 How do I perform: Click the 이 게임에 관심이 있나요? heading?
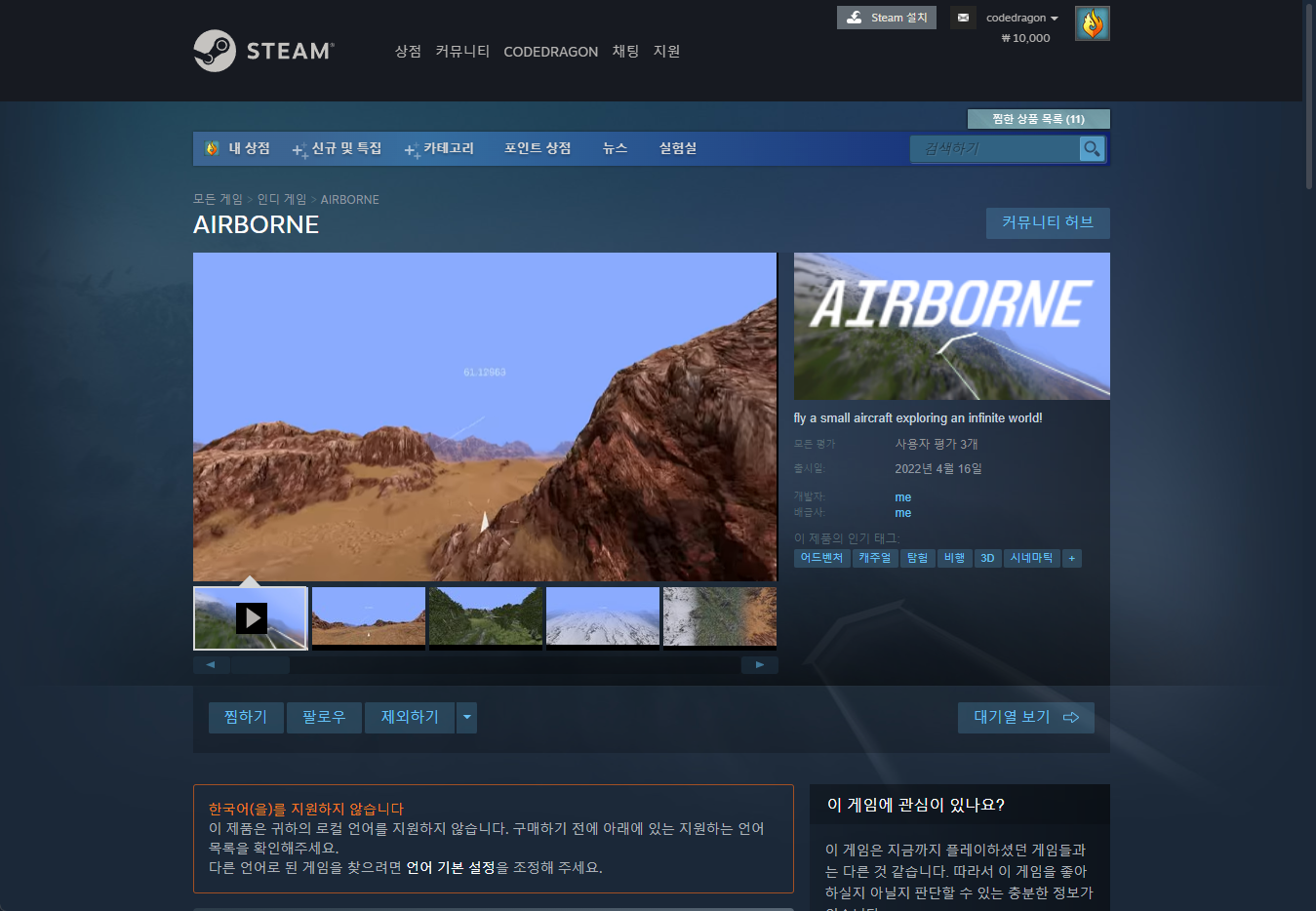(915, 805)
